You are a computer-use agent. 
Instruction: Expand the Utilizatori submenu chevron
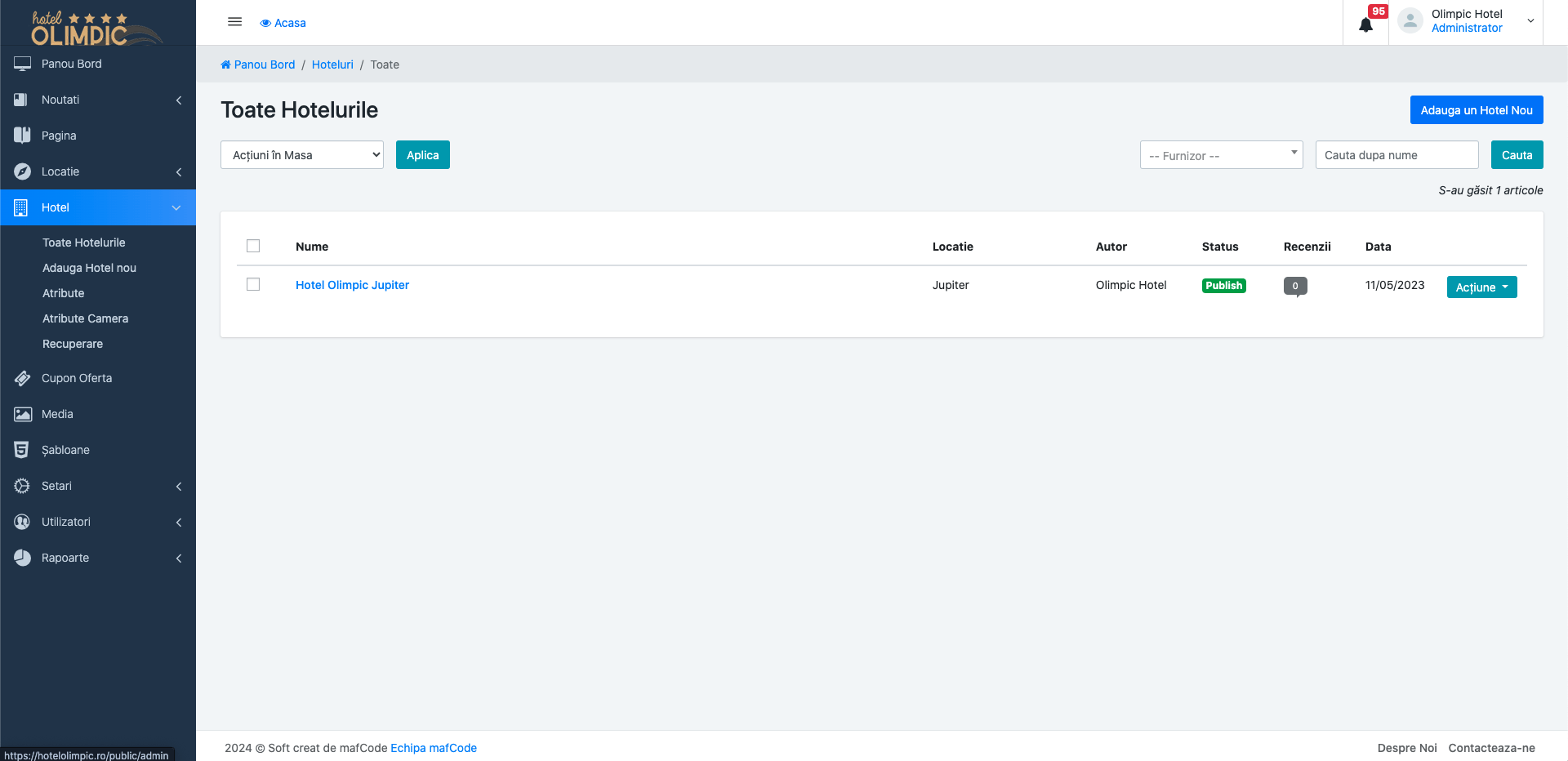[x=179, y=522]
